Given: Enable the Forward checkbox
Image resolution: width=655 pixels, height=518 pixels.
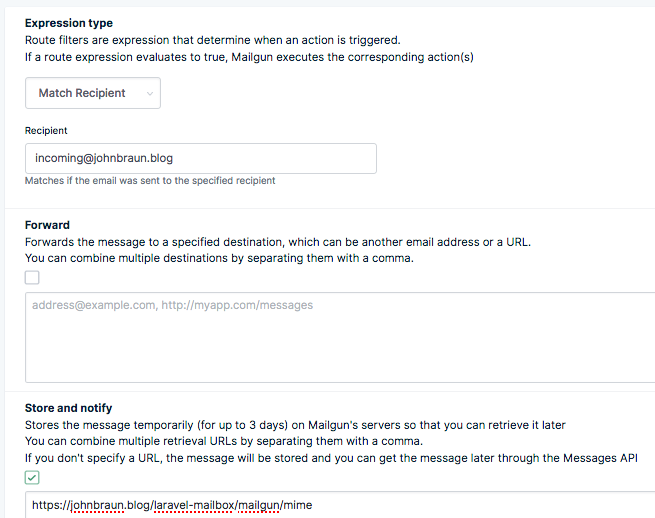Looking at the screenshot, I should 32,278.
